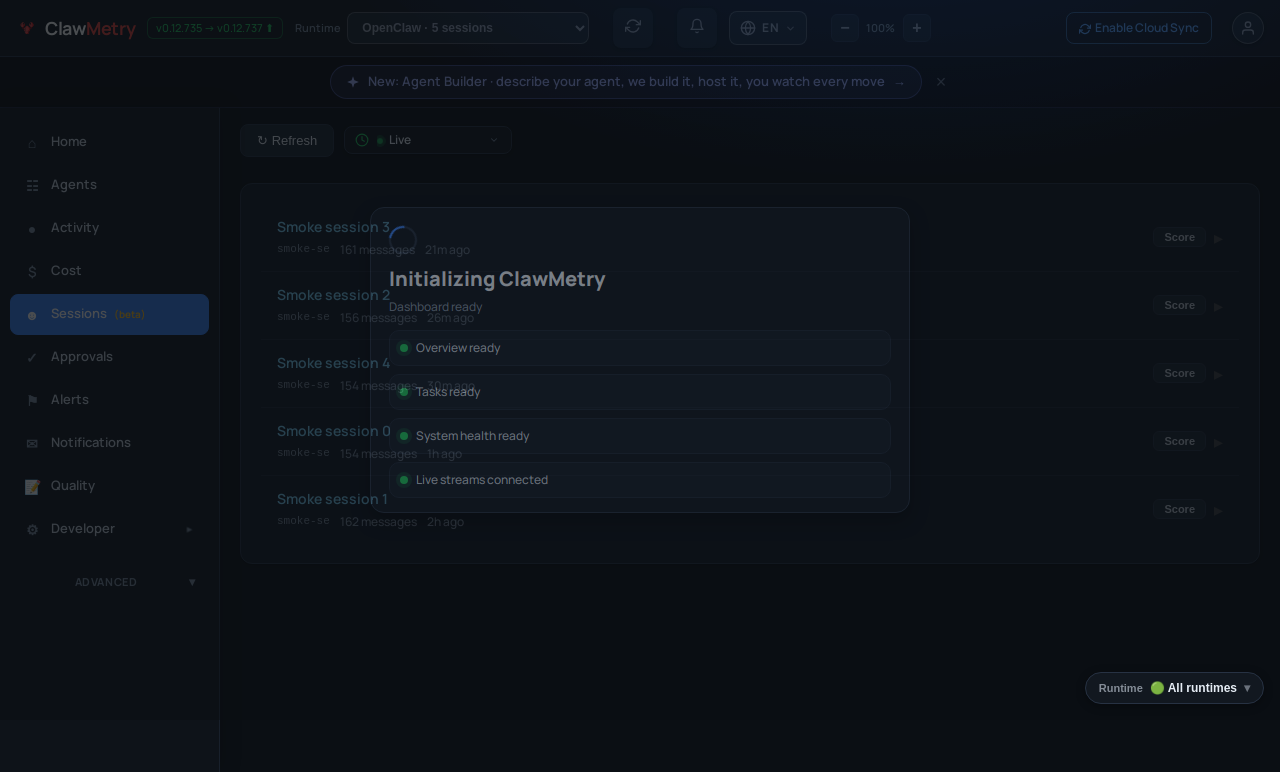This screenshot has height=772, width=1280.
Task: Open the EN language selector
Action: [x=768, y=28]
